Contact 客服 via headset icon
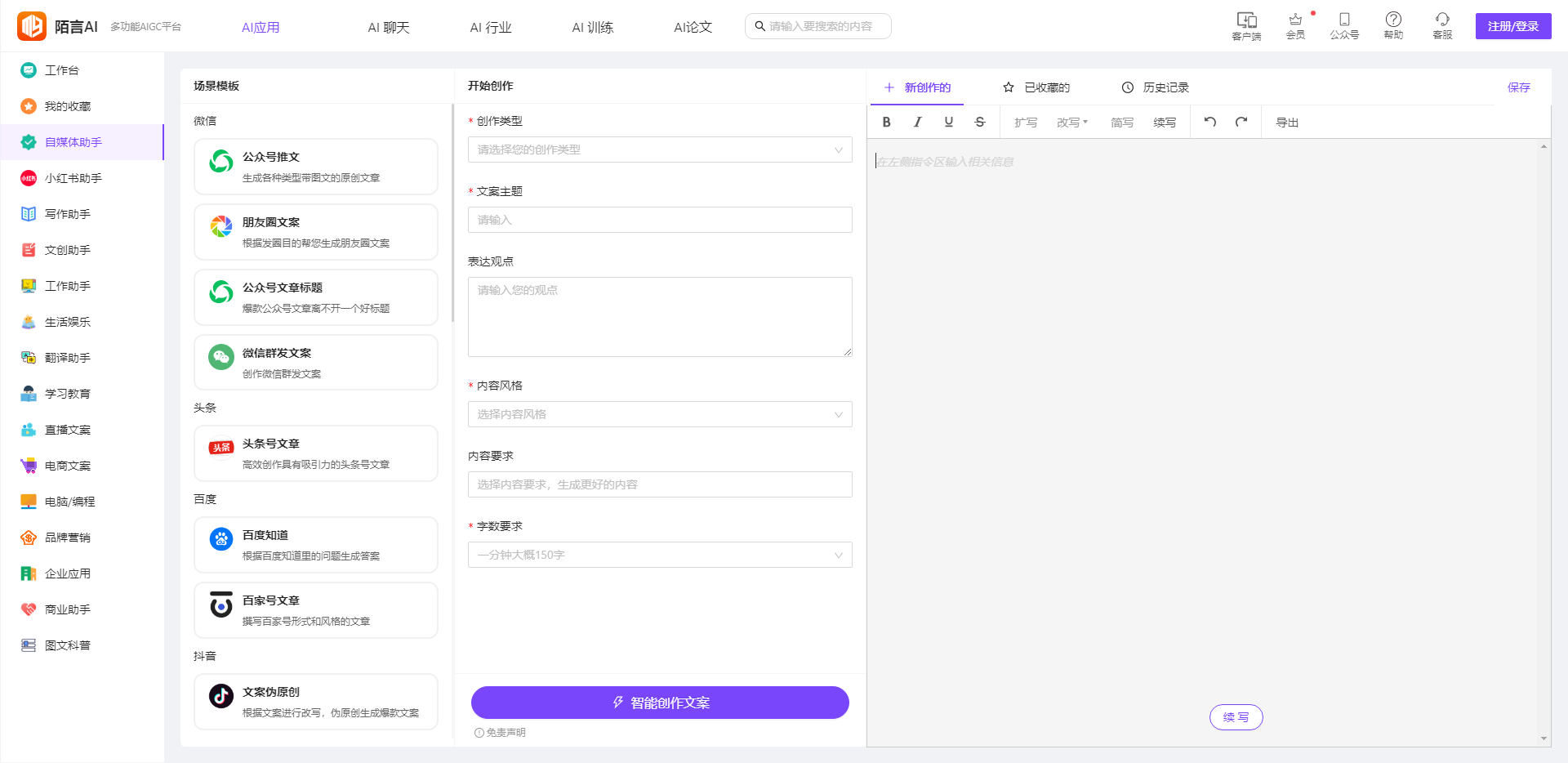 tap(1442, 25)
